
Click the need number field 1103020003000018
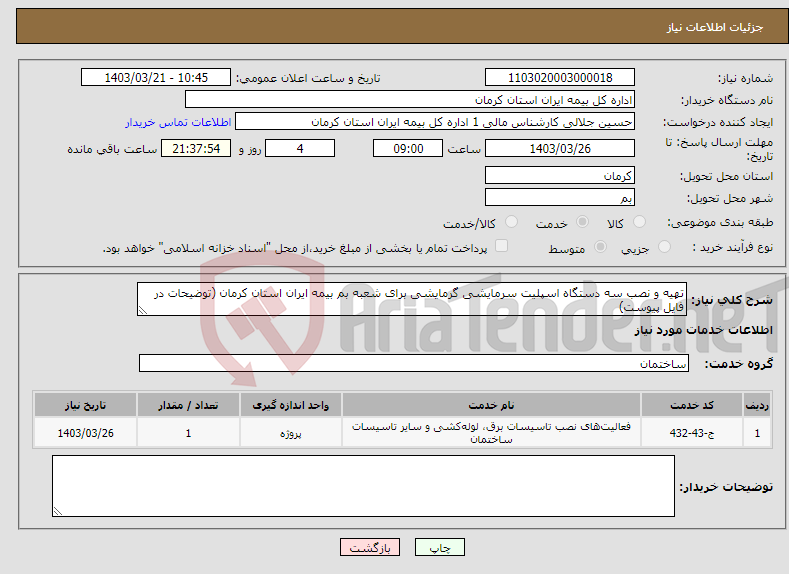pyautogui.click(x=560, y=77)
